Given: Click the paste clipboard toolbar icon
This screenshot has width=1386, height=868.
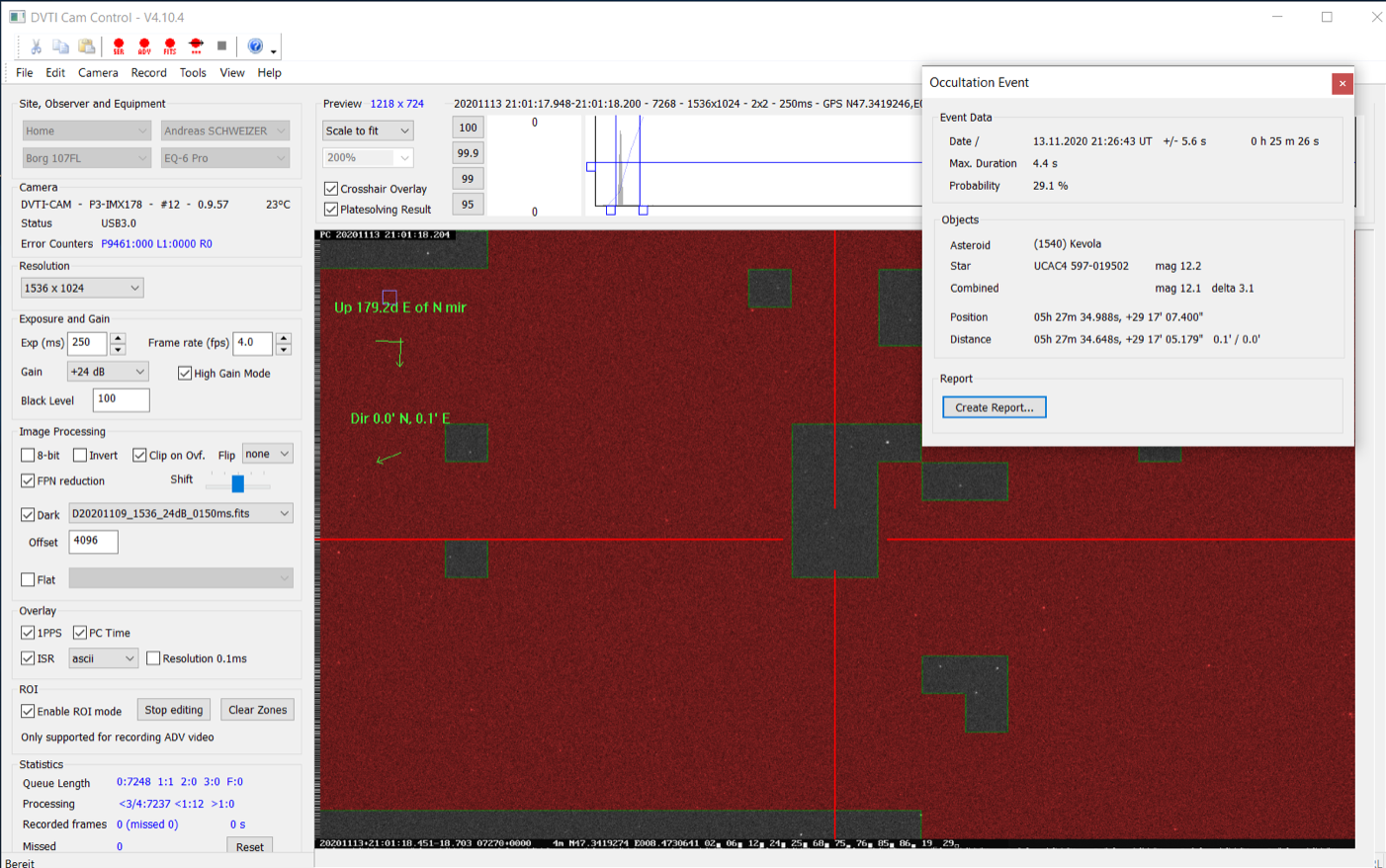Looking at the screenshot, I should [87, 46].
